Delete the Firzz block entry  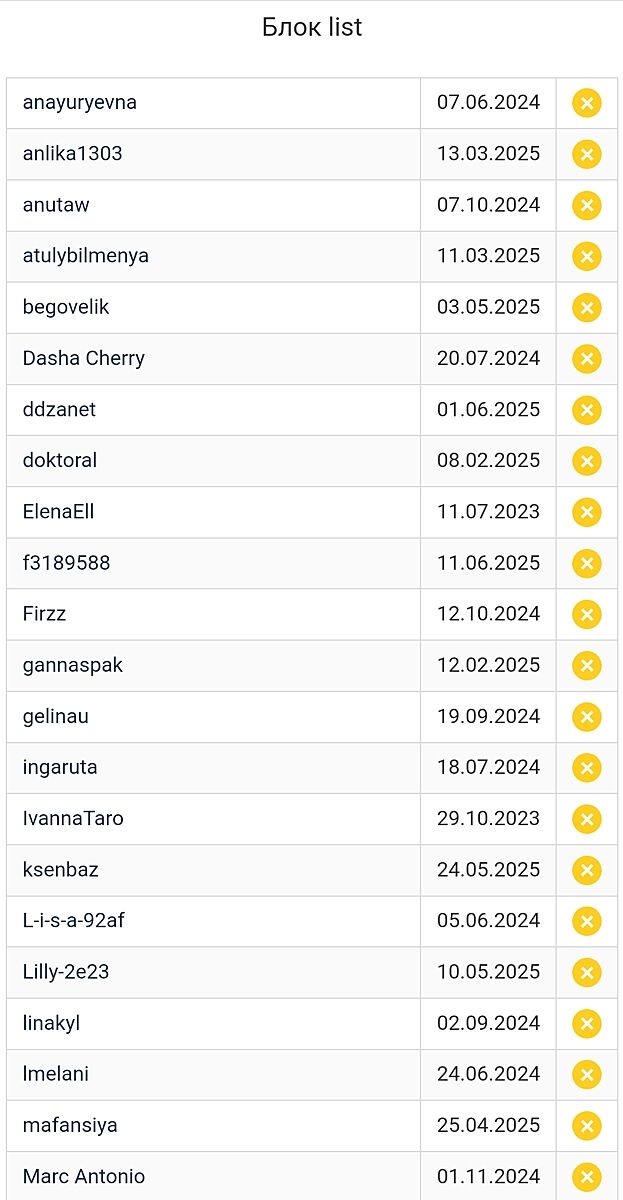pyautogui.click(x=587, y=614)
